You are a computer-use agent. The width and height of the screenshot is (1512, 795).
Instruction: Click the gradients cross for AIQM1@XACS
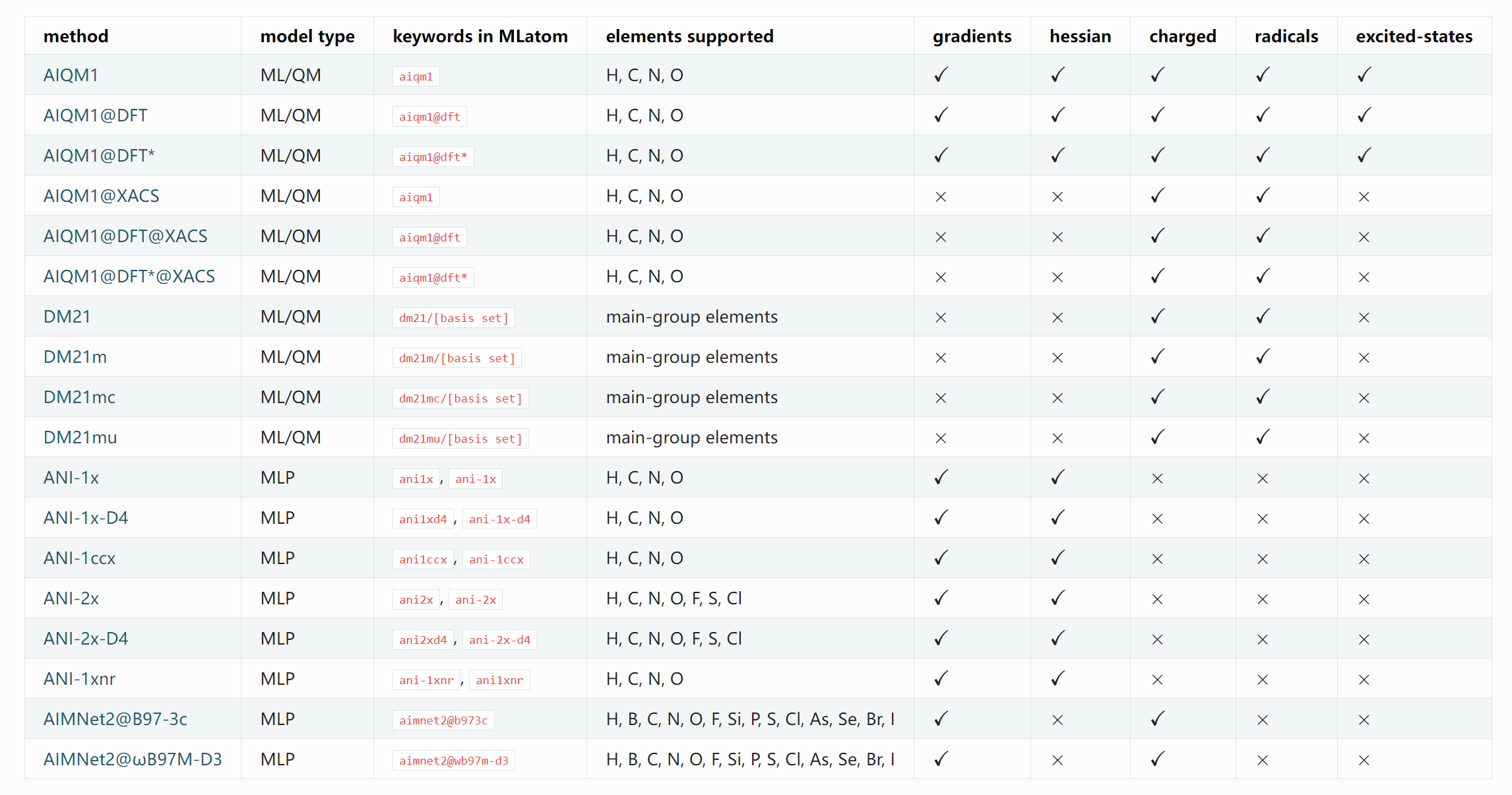pyautogui.click(x=941, y=197)
